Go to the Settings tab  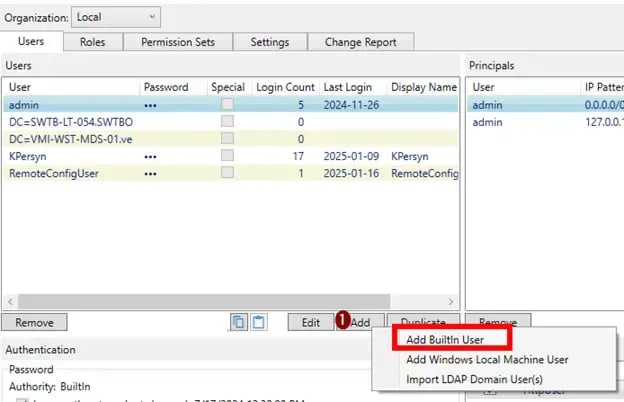pos(269,42)
